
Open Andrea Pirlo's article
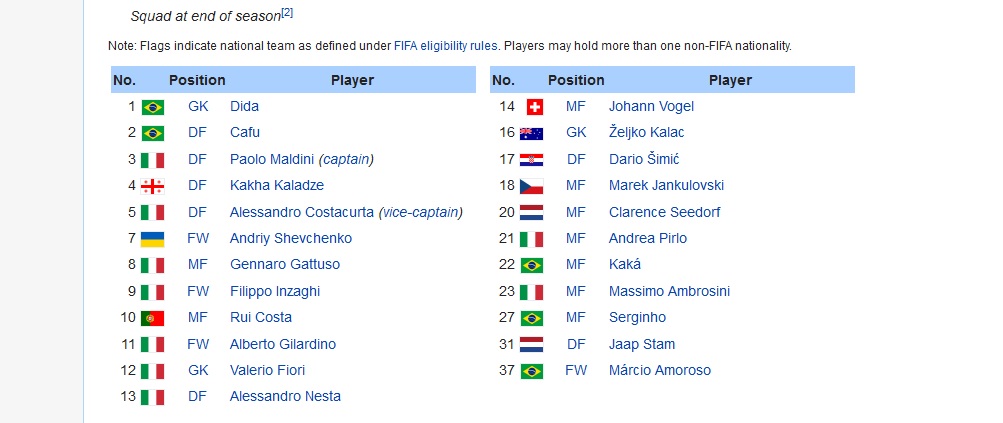(647, 238)
